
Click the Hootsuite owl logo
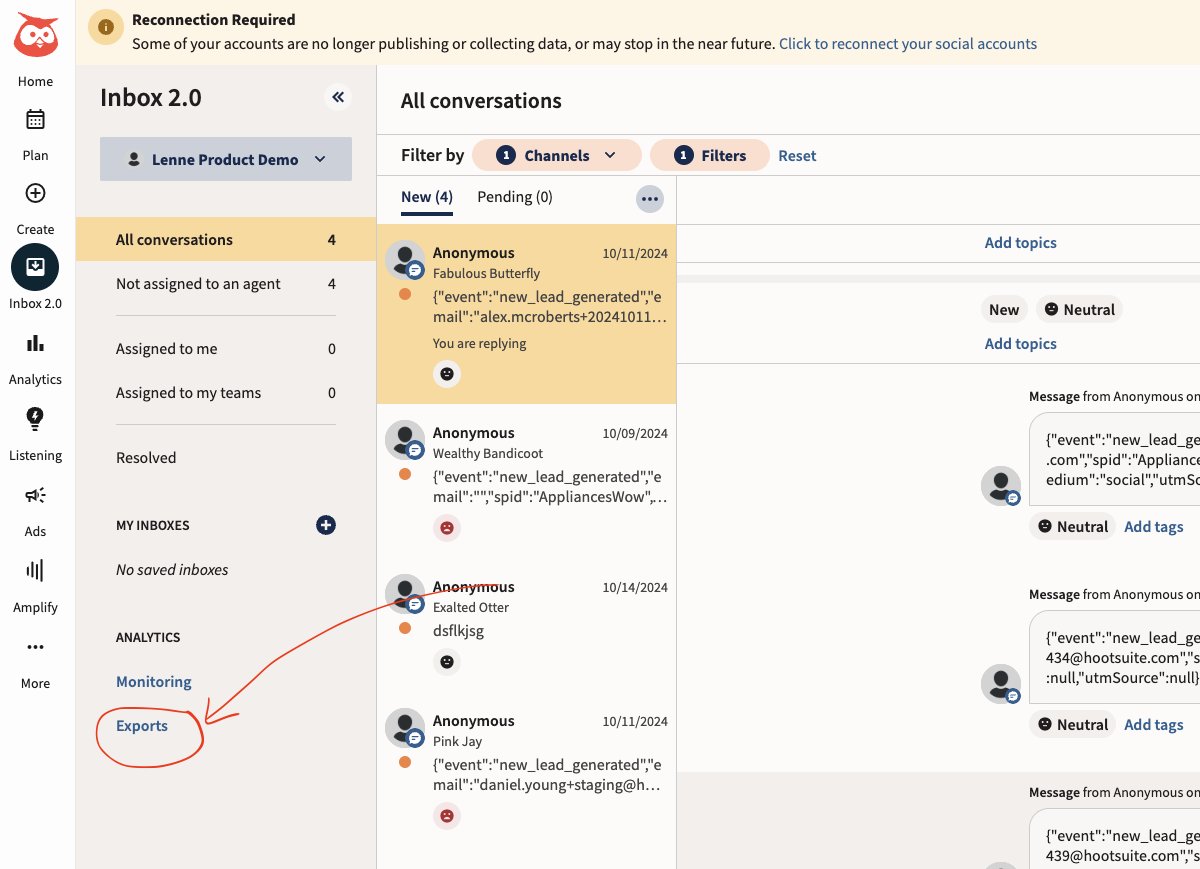click(36, 37)
